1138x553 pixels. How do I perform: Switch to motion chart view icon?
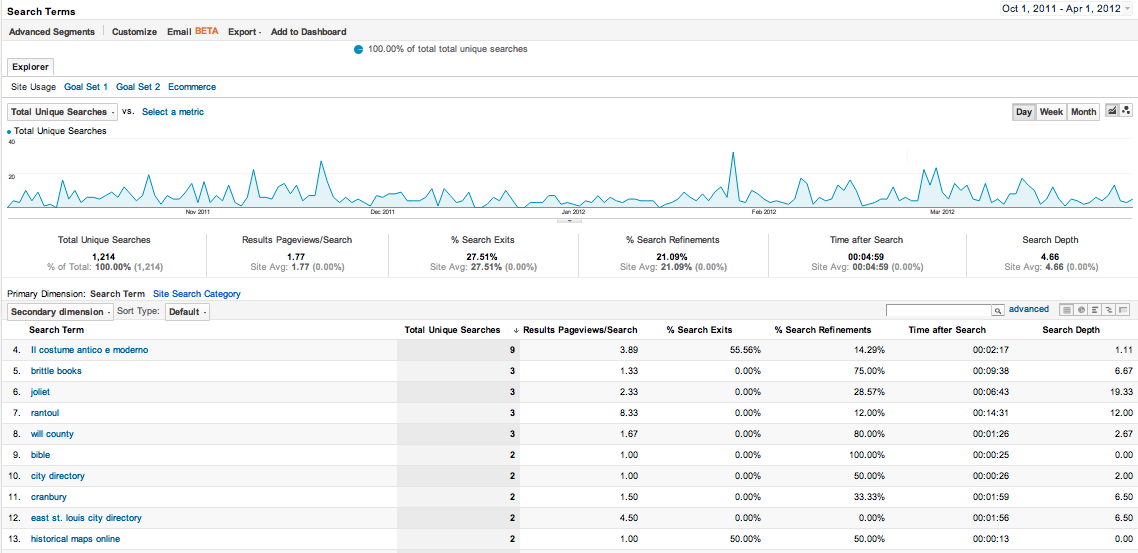[x=1126, y=111]
